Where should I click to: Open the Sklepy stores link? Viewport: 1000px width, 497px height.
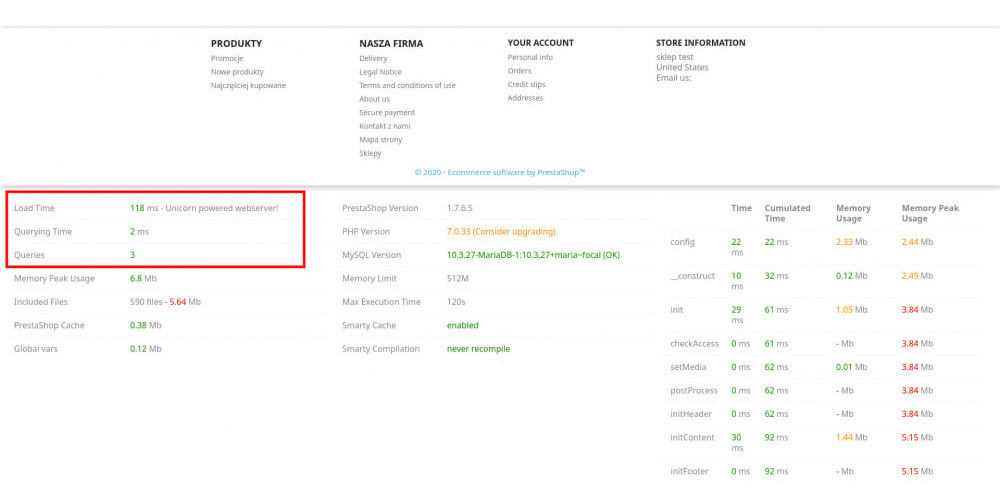tap(371, 153)
